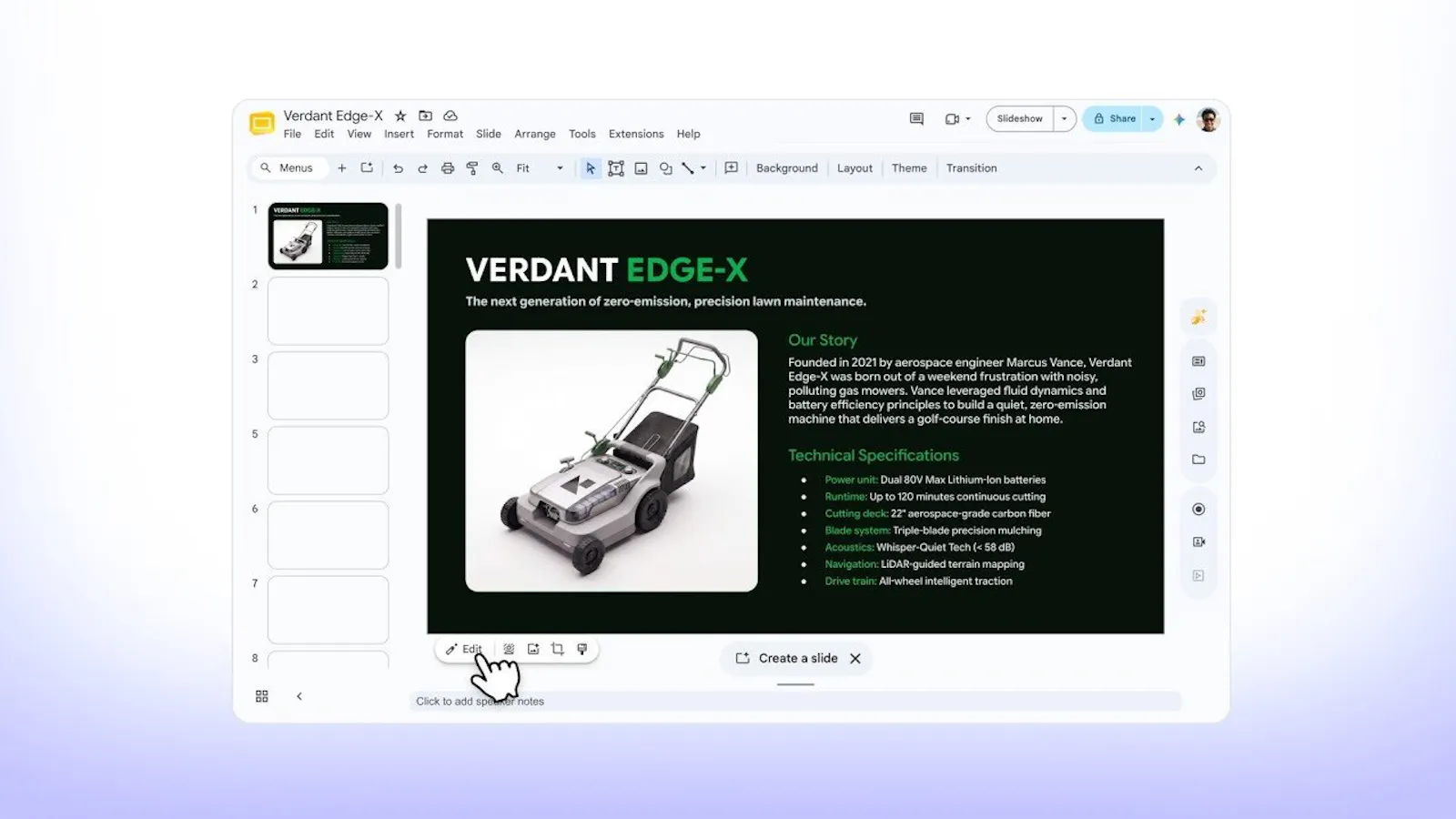Open the Edit menu
1456x819 pixels.
pyautogui.click(x=324, y=134)
